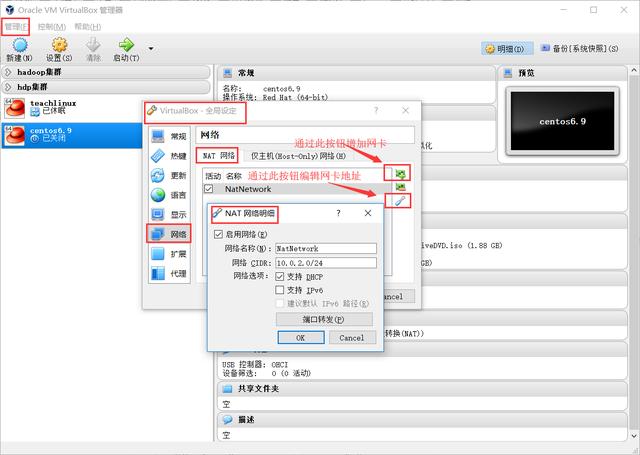This screenshot has height=455, width=640.
Task: Click the New (新建) VM toolbar icon
Action: pos(20,50)
